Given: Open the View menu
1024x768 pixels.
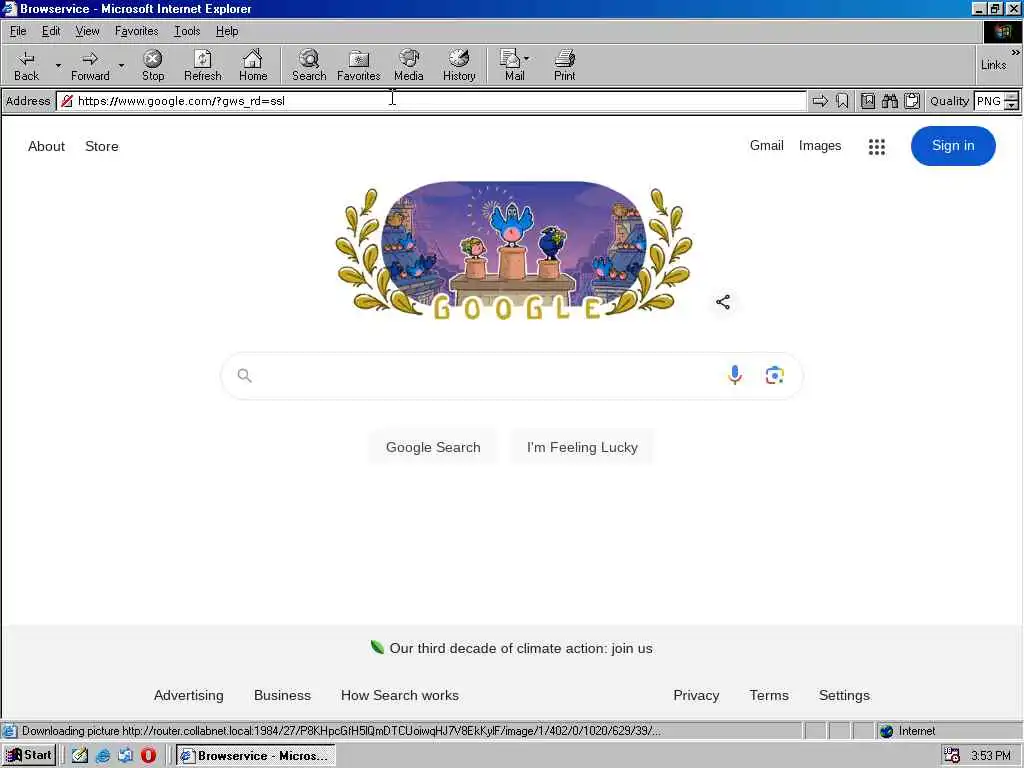Looking at the screenshot, I should click(87, 31).
